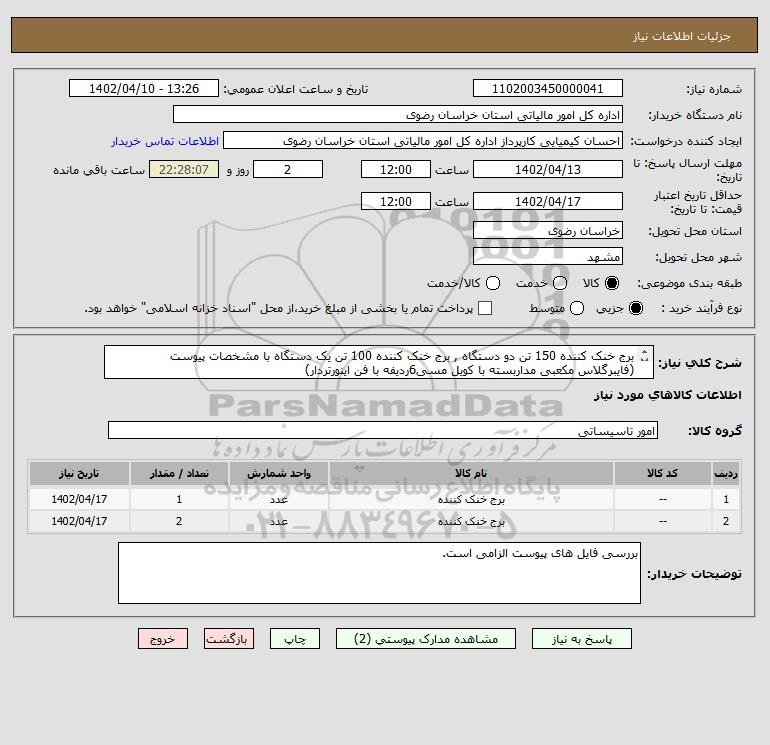Viewport: 770px width, 745px height.
Task: Open مشاهده مدارک پیوستی (2) button
Action: click(x=426, y=639)
